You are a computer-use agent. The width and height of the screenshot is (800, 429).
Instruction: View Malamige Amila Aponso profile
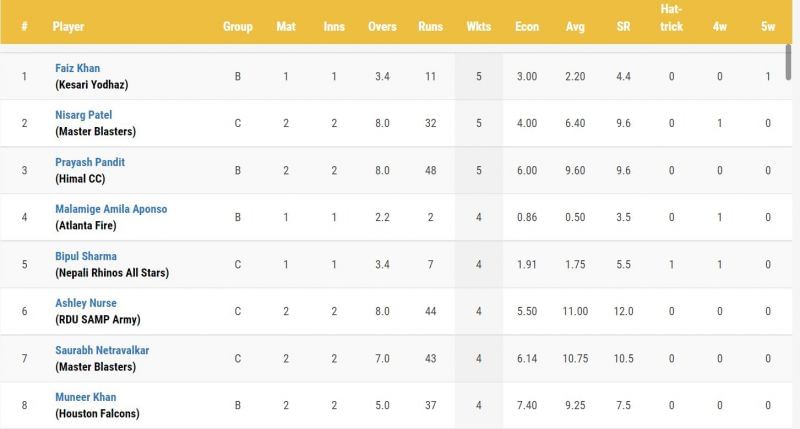pyautogui.click(x=111, y=209)
